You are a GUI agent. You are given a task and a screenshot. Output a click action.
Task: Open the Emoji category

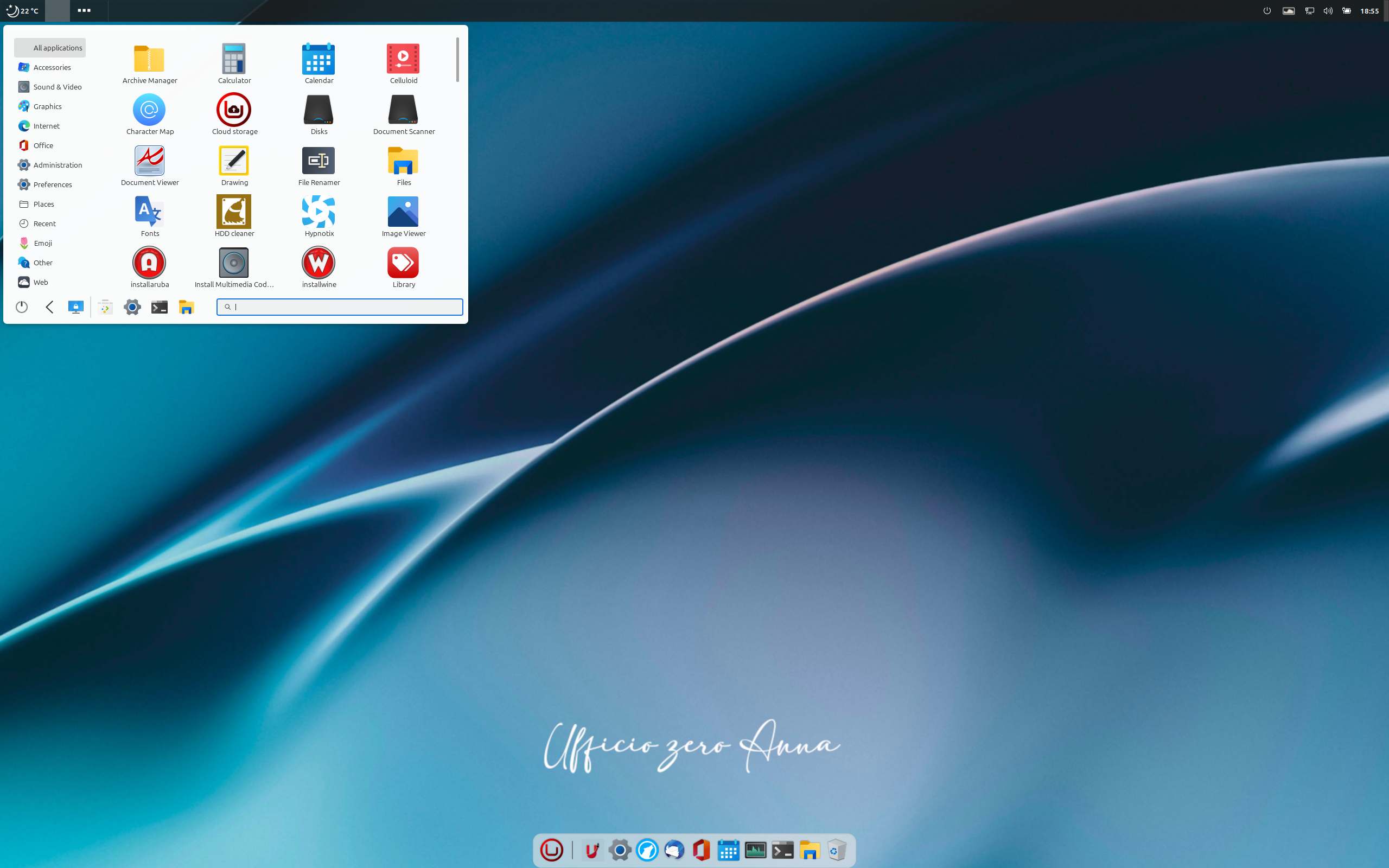tap(50, 243)
